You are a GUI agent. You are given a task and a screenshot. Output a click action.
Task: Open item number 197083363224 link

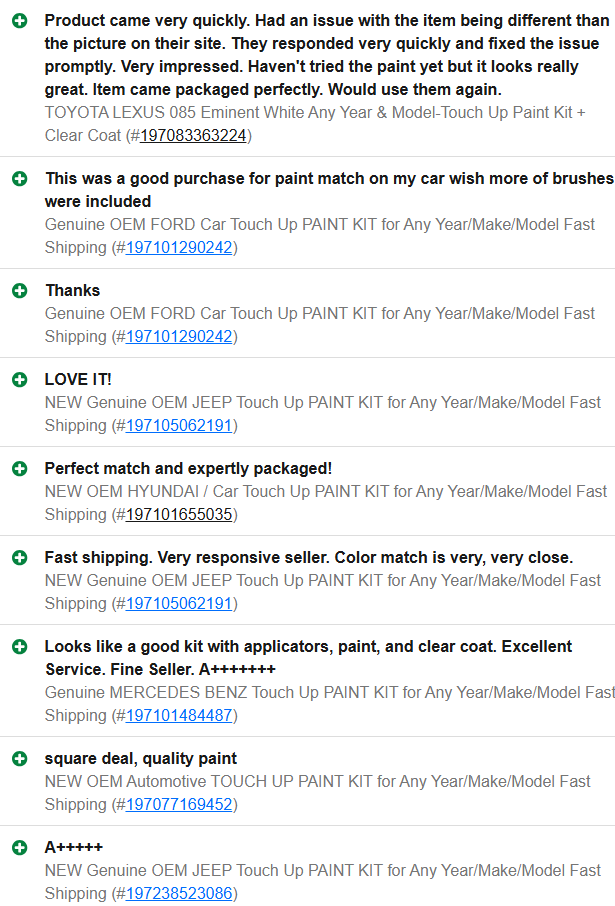pos(193,136)
